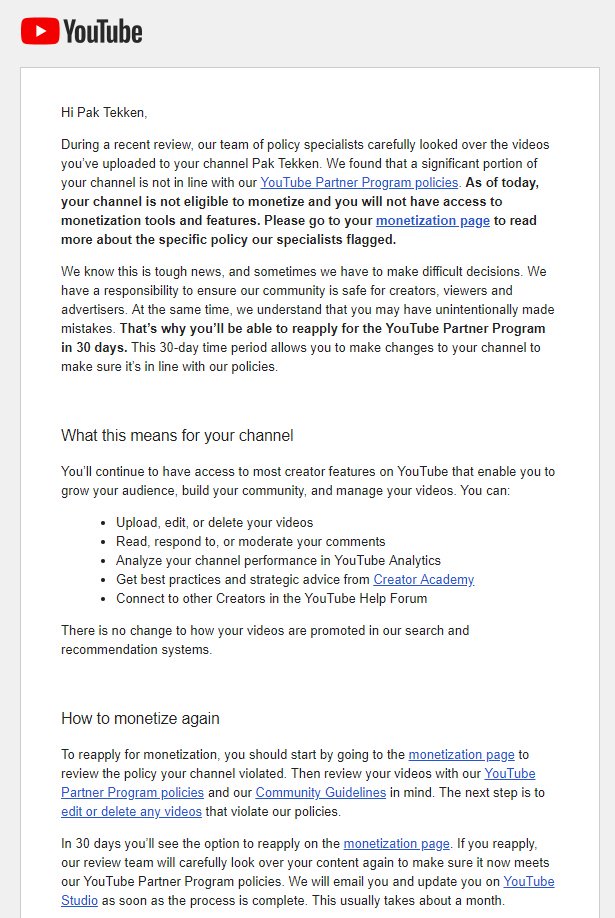
Task: Click 'more about the specific policy our specialists flagged.' line
Action: pyautogui.click(x=228, y=239)
